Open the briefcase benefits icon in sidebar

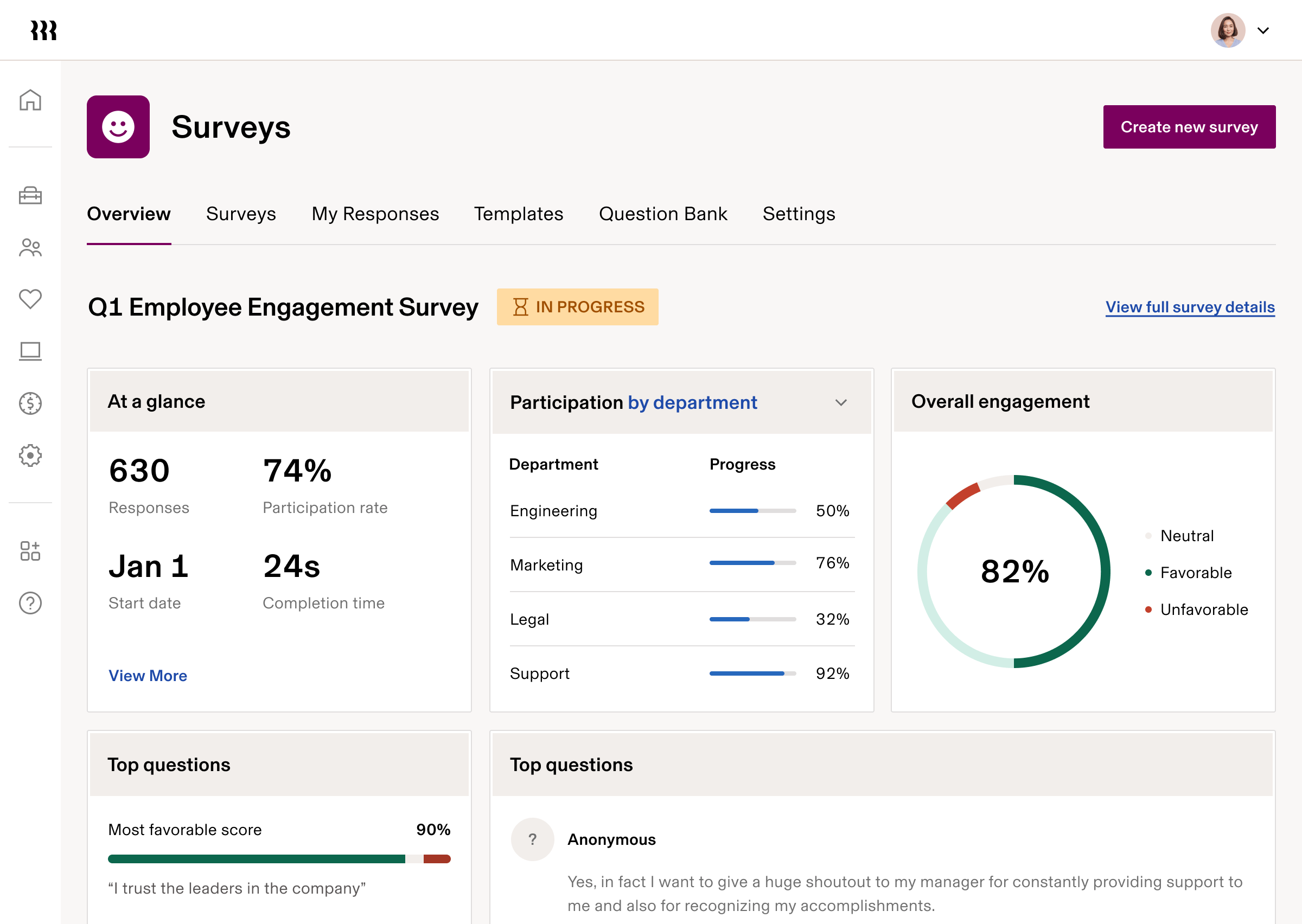[x=30, y=196]
